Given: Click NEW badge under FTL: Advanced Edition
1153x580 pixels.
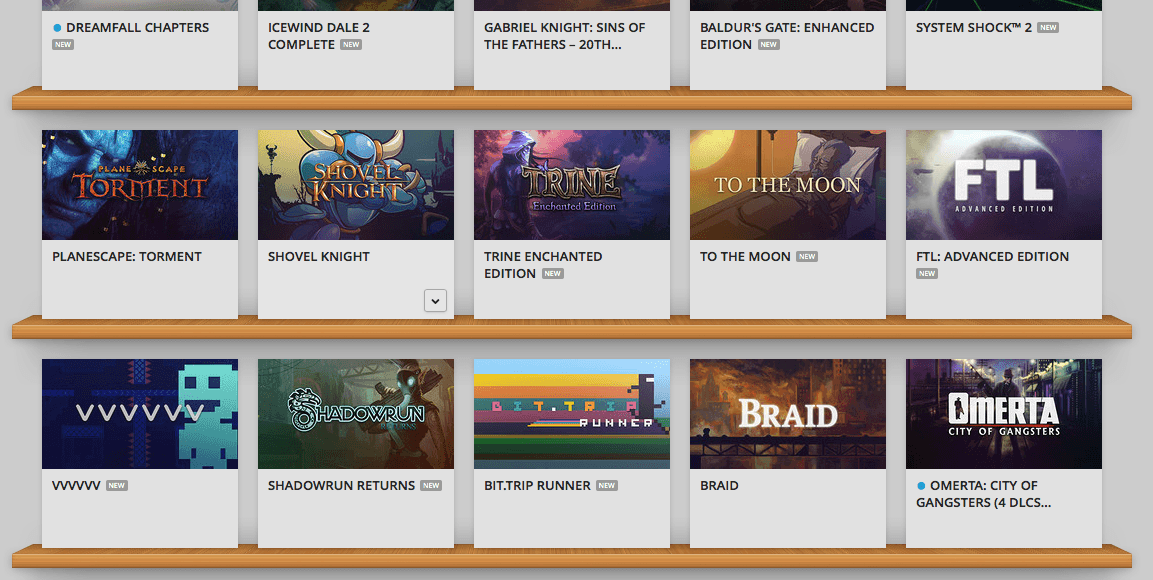Looking at the screenshot, I should (x=927, y=273).
